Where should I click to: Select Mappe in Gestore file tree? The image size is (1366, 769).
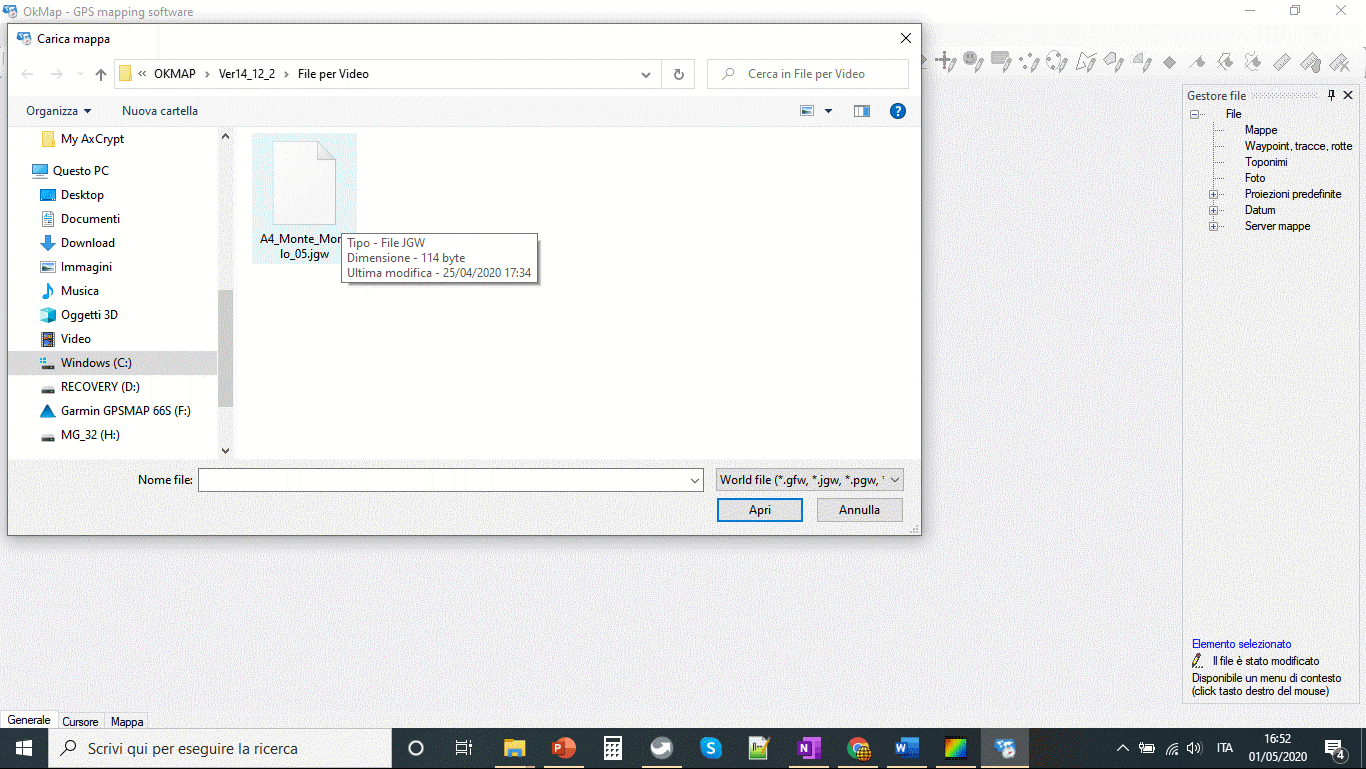1261,130
